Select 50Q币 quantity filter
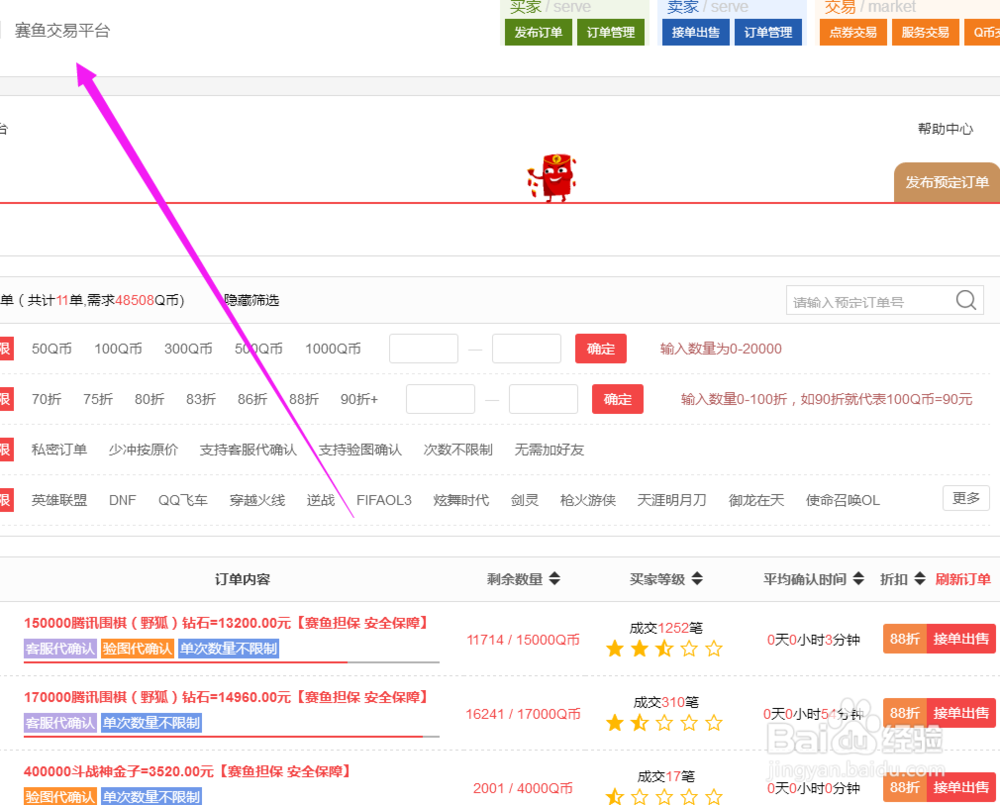Viewport: 1000px width, 805px height. point(52,349)
